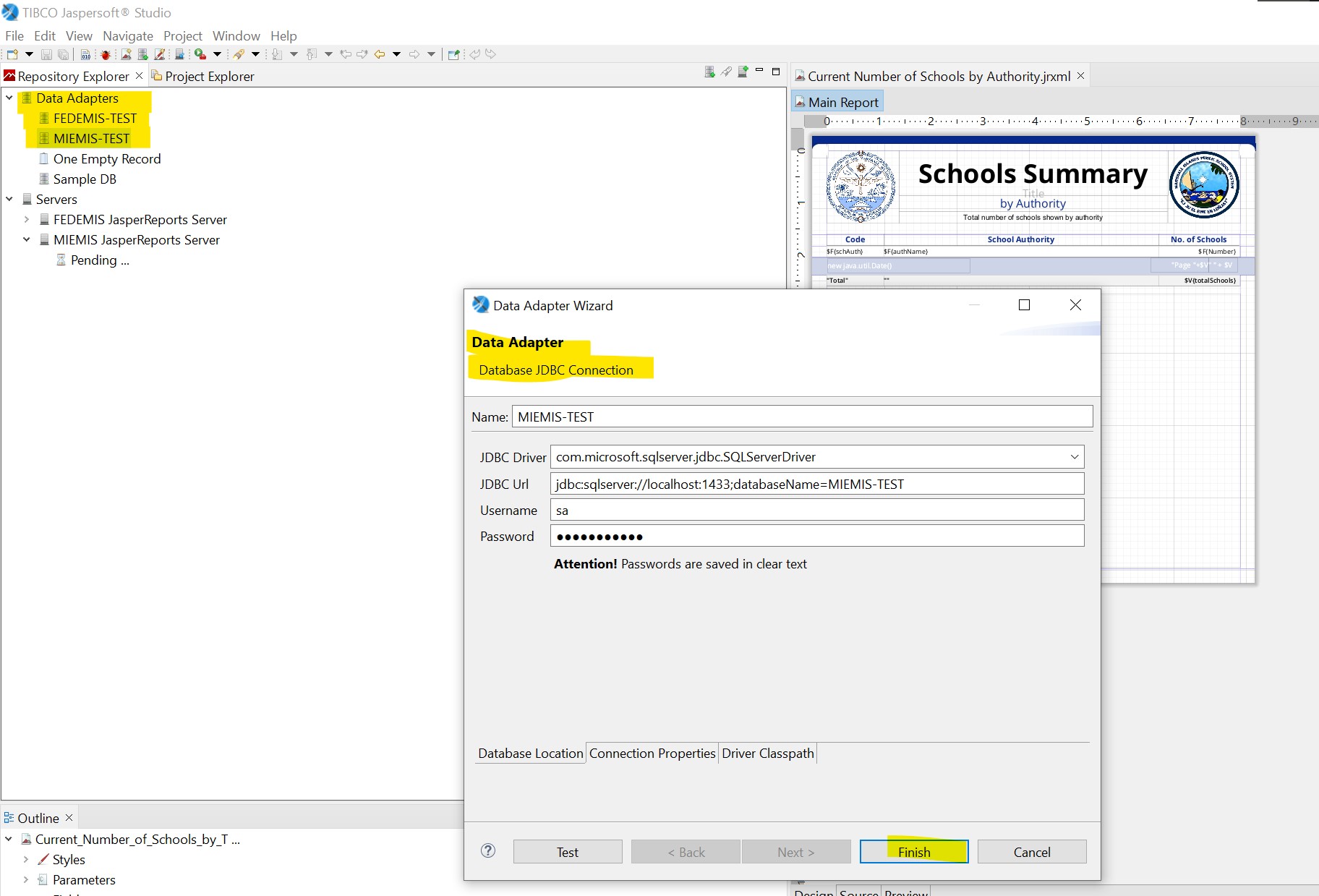Expand the Styles node in Outline

[x=27, y=860]
